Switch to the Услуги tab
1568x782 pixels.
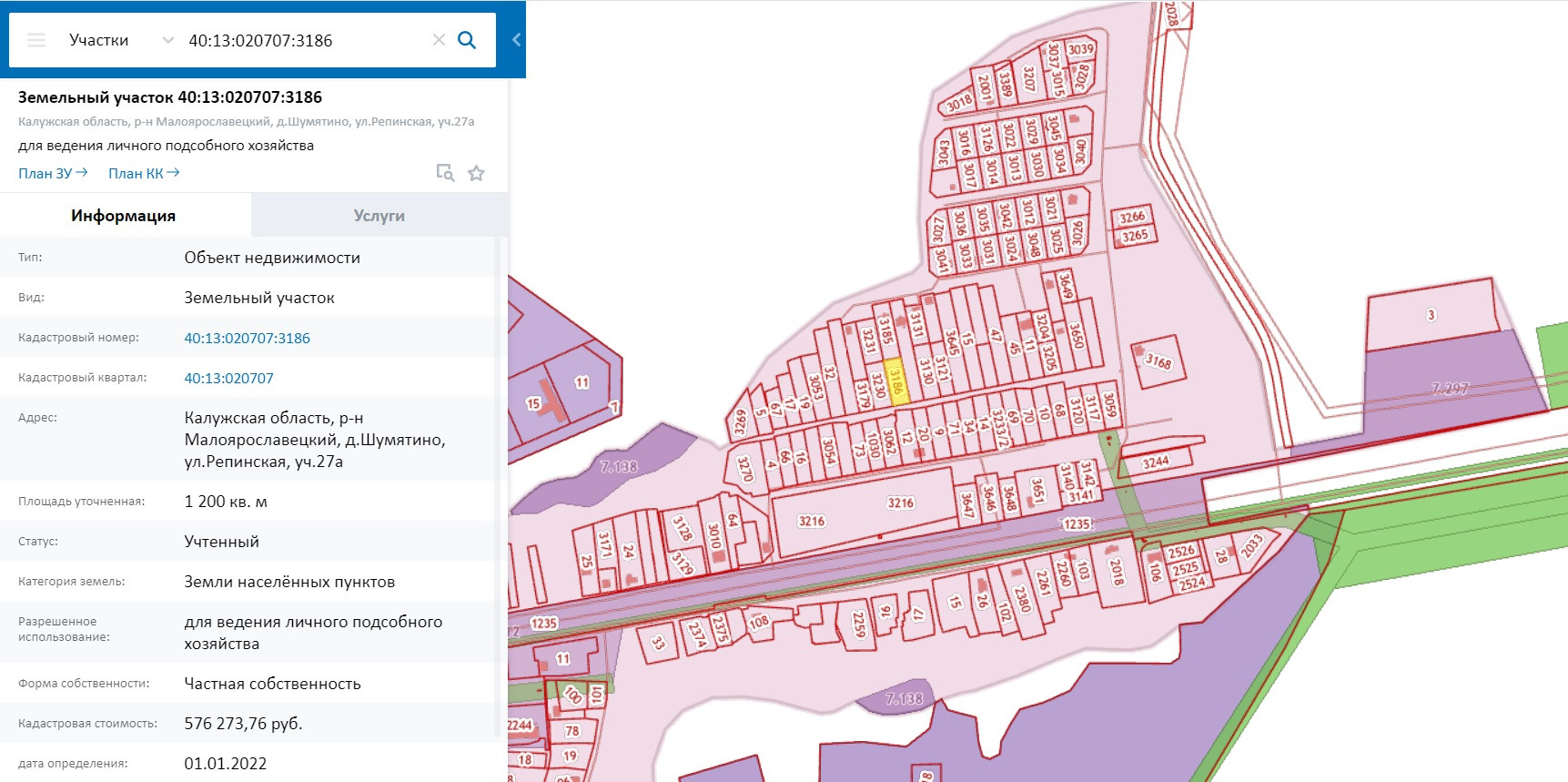tap(379, 216)
